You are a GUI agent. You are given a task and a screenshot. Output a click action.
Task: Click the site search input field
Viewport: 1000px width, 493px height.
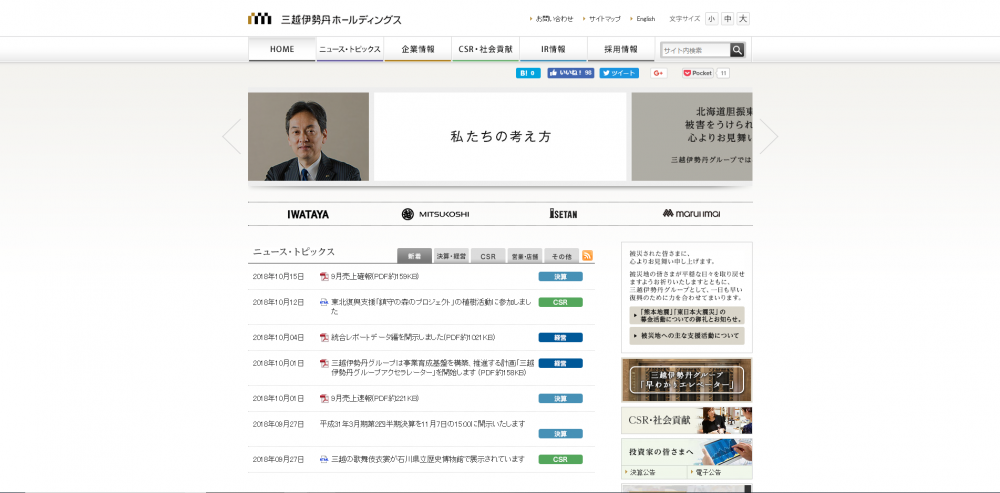point(696,50)
